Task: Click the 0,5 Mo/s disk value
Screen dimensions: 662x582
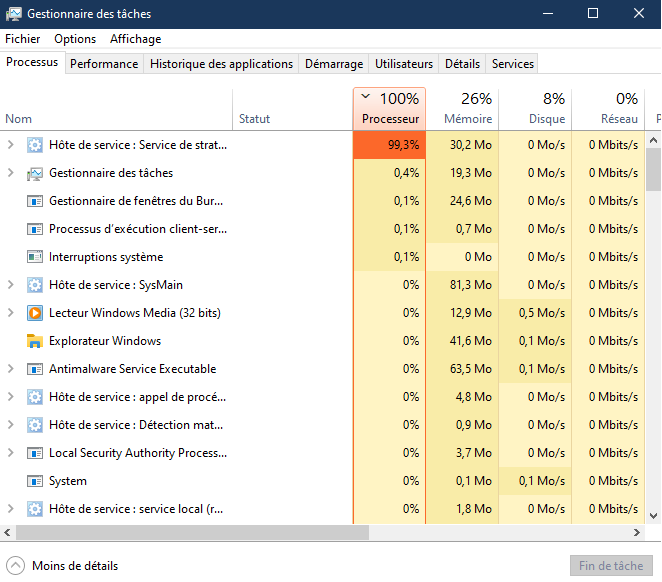Action: (542, 313)
